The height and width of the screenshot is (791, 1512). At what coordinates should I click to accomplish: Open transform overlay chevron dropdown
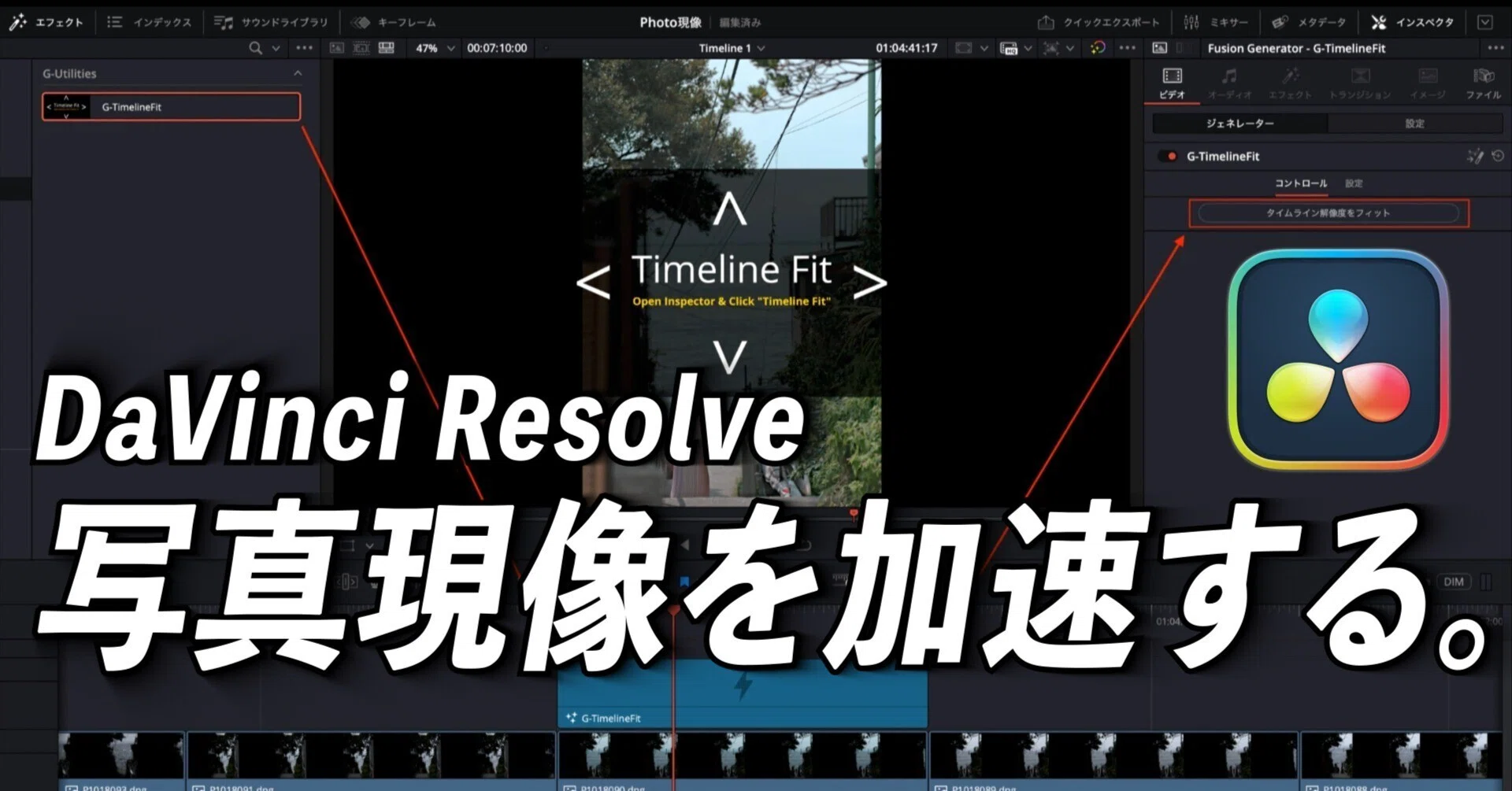[x=1069, y=48]
